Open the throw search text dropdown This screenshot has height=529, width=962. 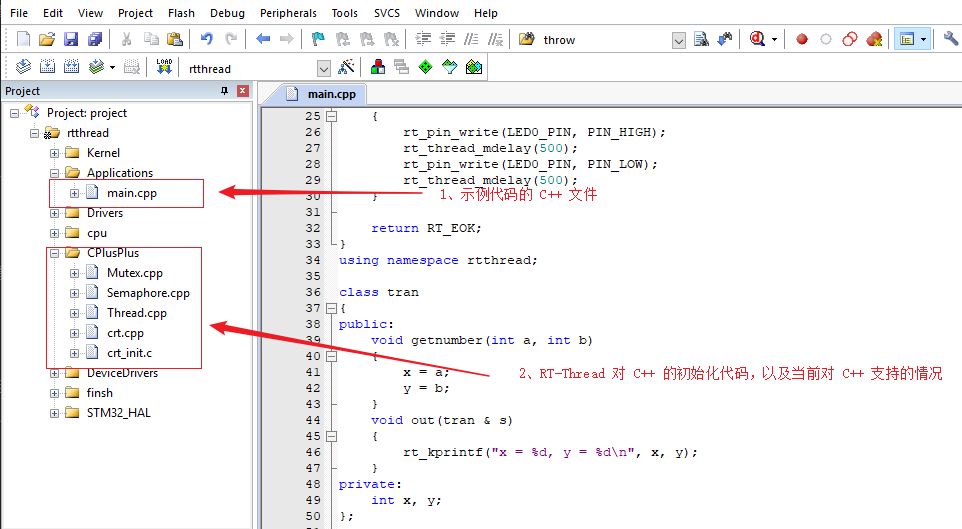(679, 41)
